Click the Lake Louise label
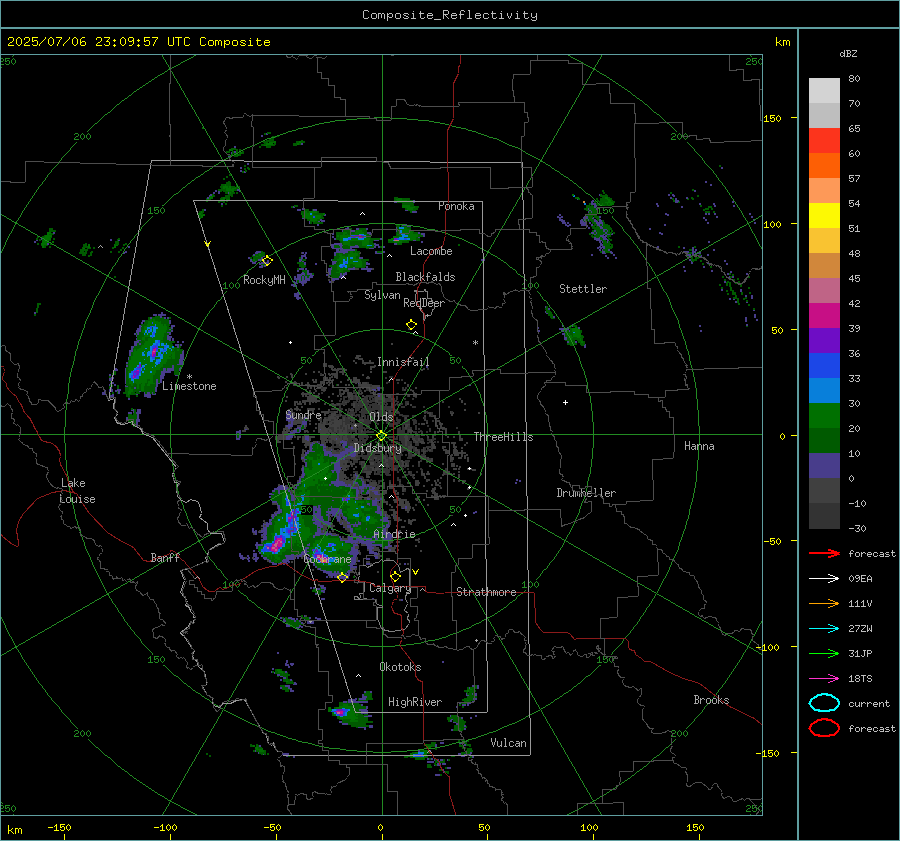Image resolution: width=900 pixels, height=841 pixels. point(78,491)
